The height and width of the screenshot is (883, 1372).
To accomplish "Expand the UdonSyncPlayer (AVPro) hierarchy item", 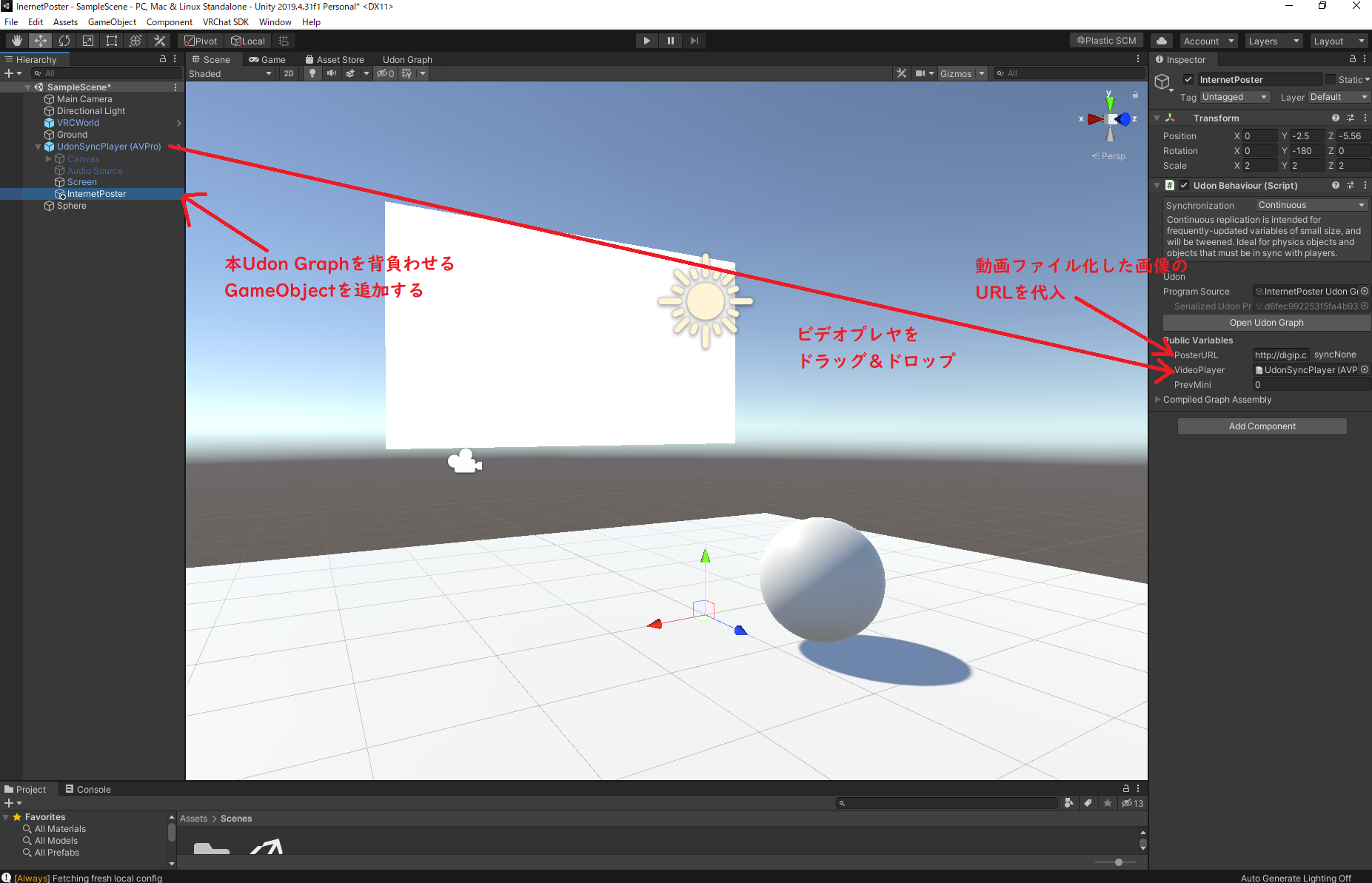I will pos(38,146).
